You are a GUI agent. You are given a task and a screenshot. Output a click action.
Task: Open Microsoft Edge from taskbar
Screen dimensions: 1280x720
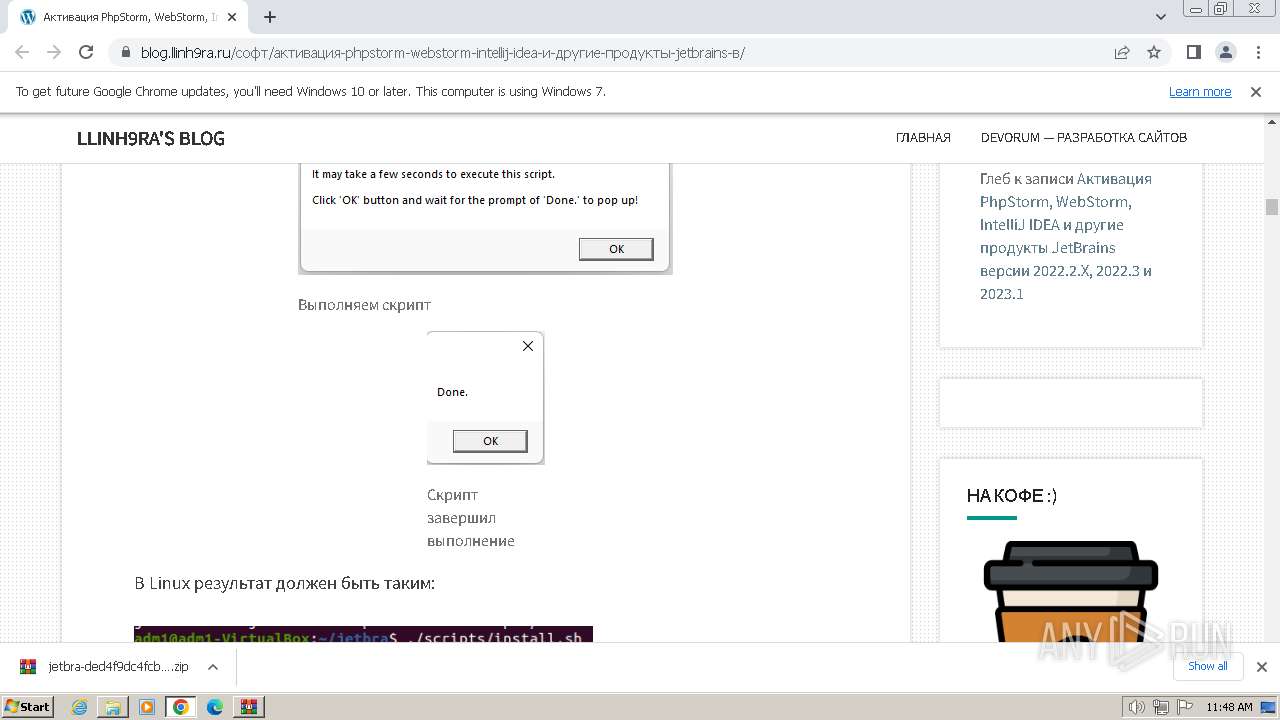coord(215,707)
